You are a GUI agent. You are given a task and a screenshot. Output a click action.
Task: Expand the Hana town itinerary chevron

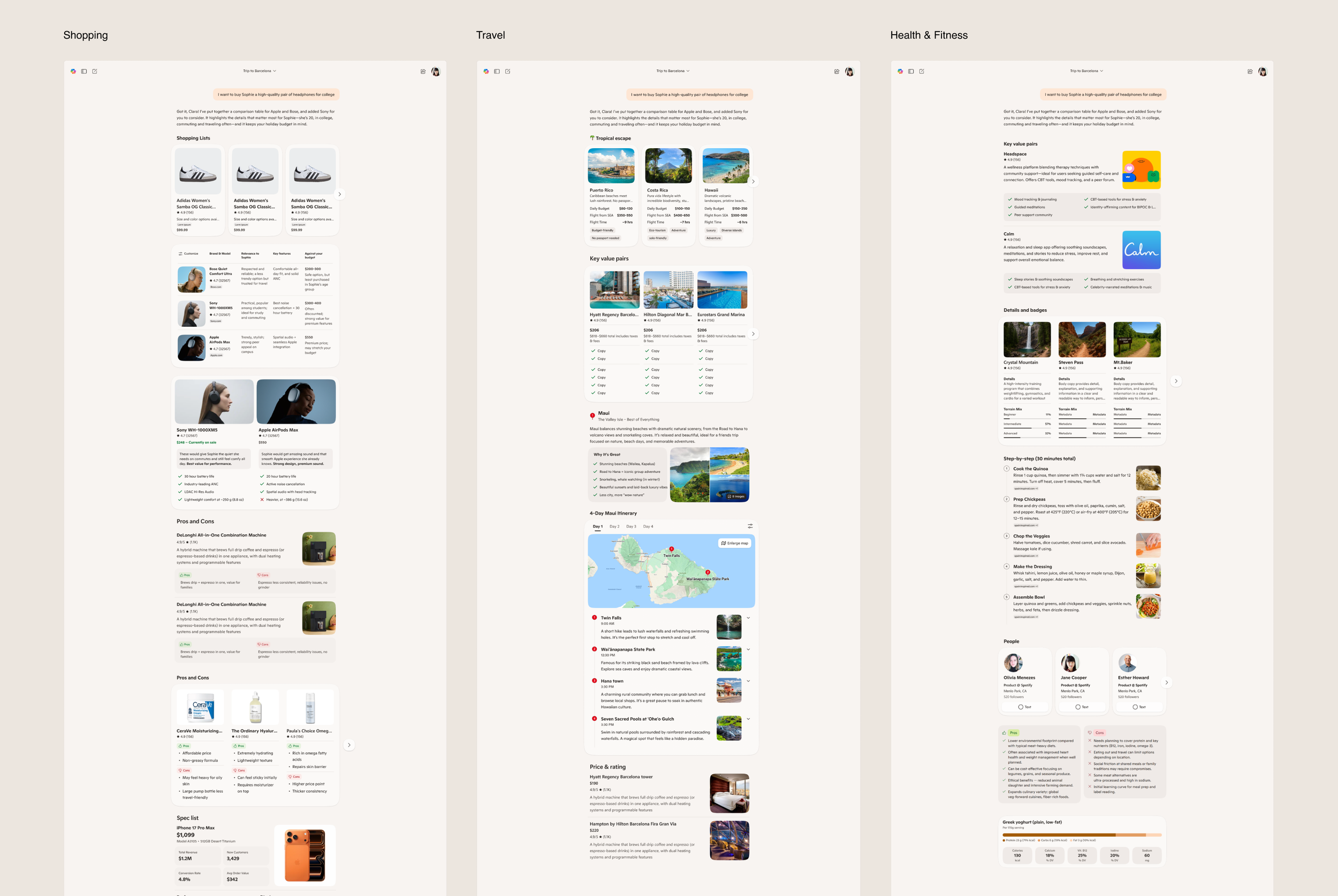(x=748, y=681)
